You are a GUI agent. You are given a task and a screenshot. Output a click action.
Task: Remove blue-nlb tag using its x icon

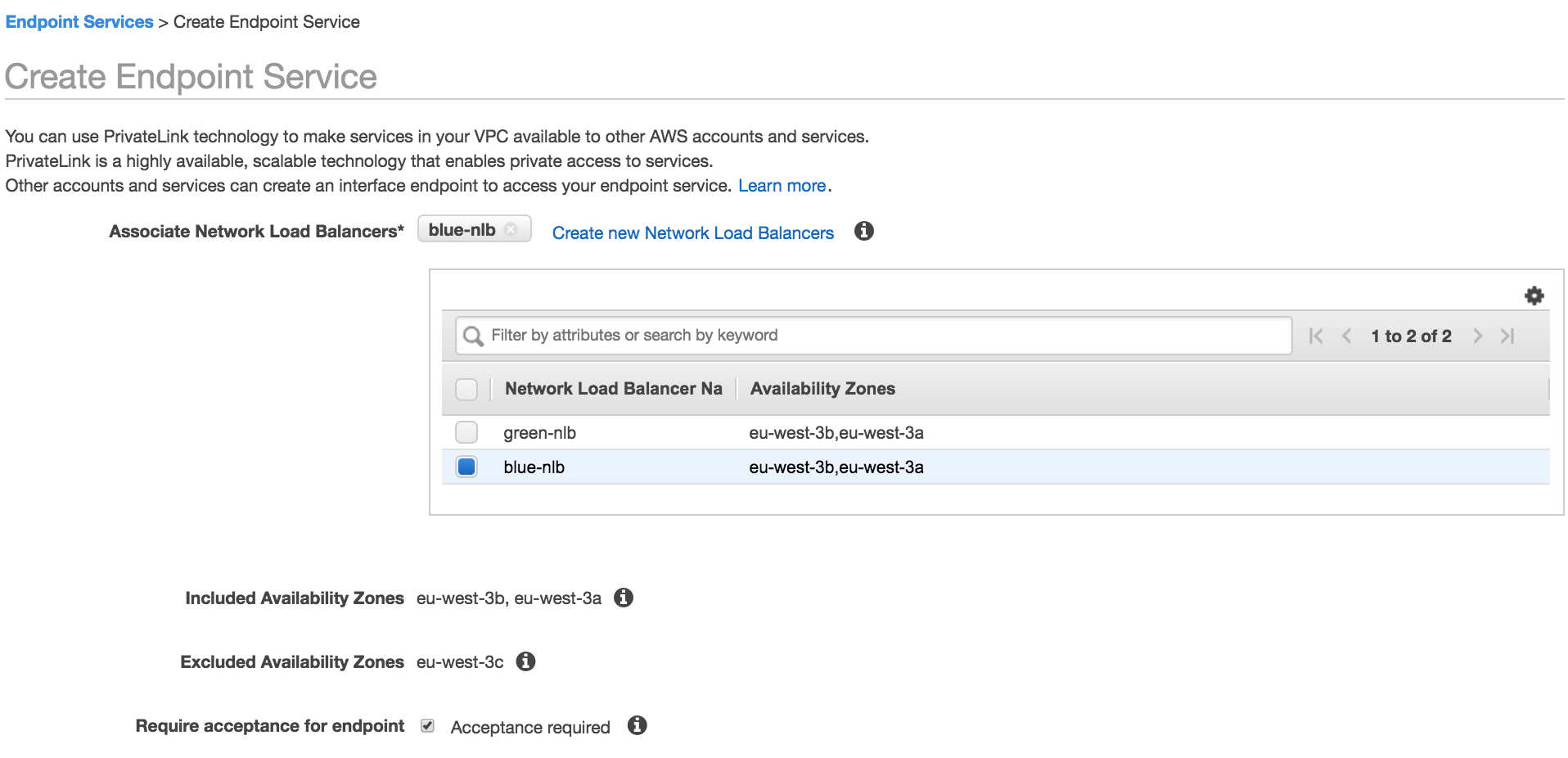click(511, 230)
